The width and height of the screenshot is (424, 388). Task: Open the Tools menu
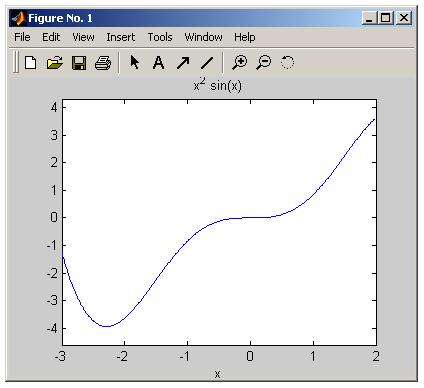pos(160,37)
